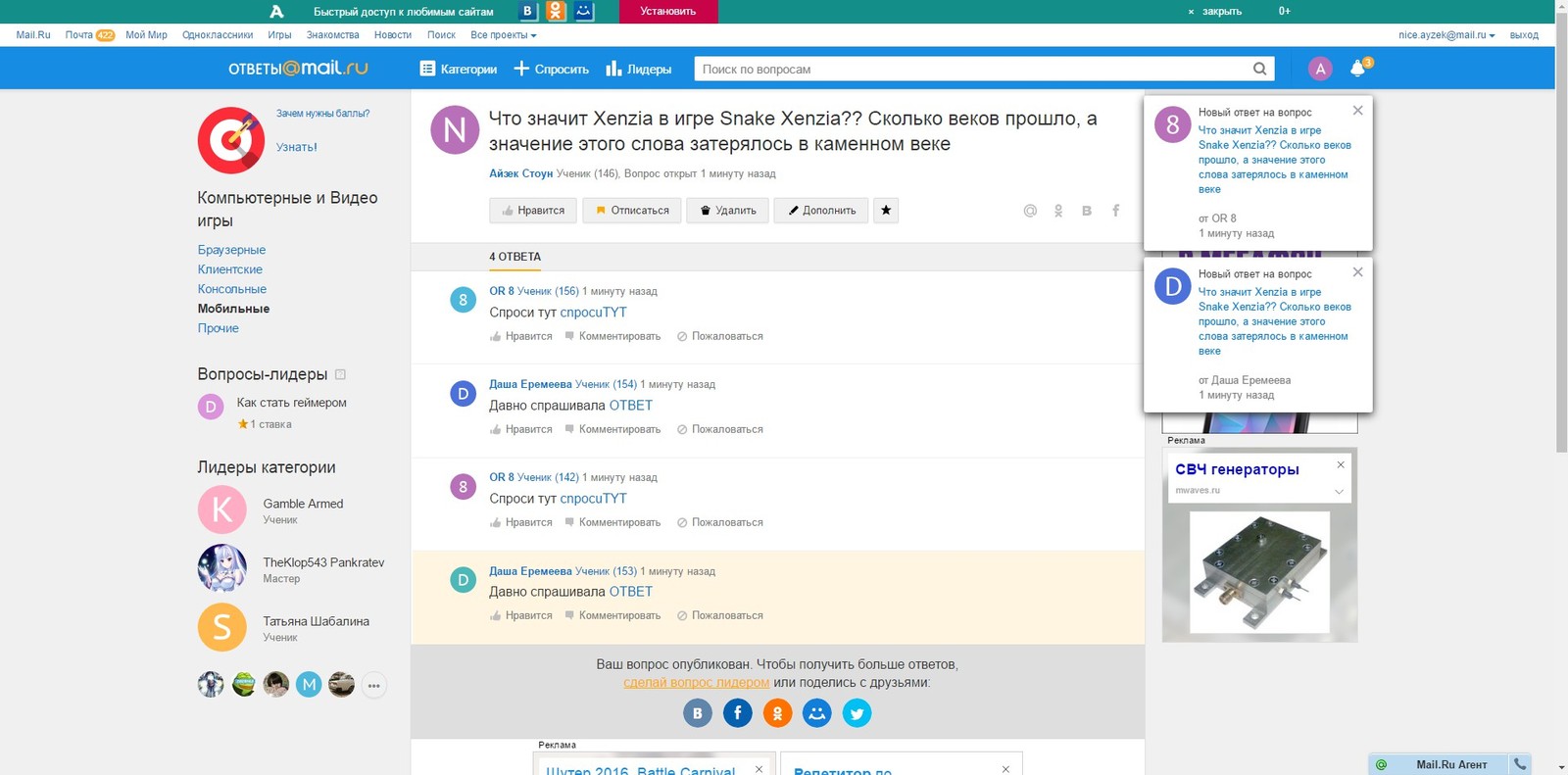
Task: Click the VK icon in top banner
Action: (x=528, y=11)
